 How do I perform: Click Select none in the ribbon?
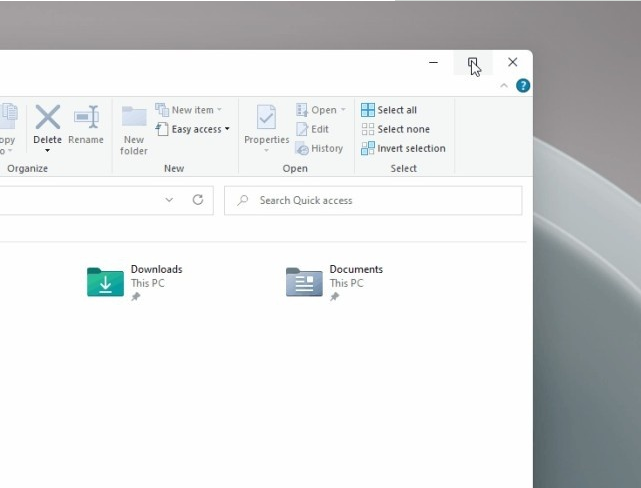395,129
